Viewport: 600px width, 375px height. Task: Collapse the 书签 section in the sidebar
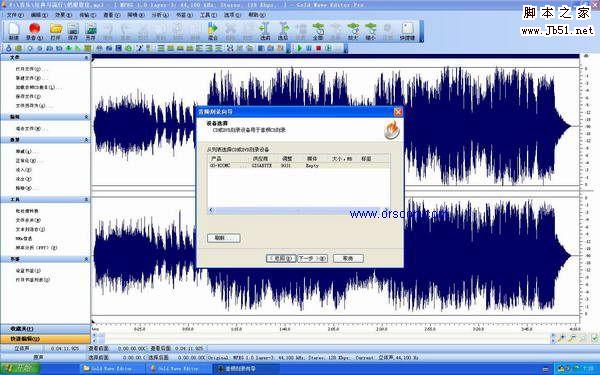[x=86, y=259]
